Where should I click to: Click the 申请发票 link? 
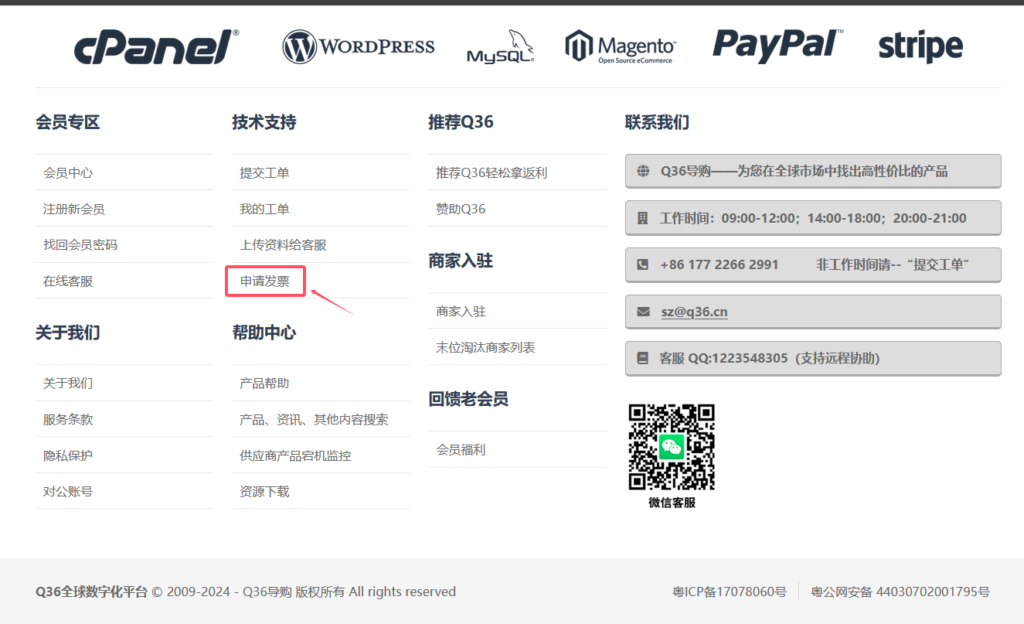pyautogui.click(x=264, y=281)
